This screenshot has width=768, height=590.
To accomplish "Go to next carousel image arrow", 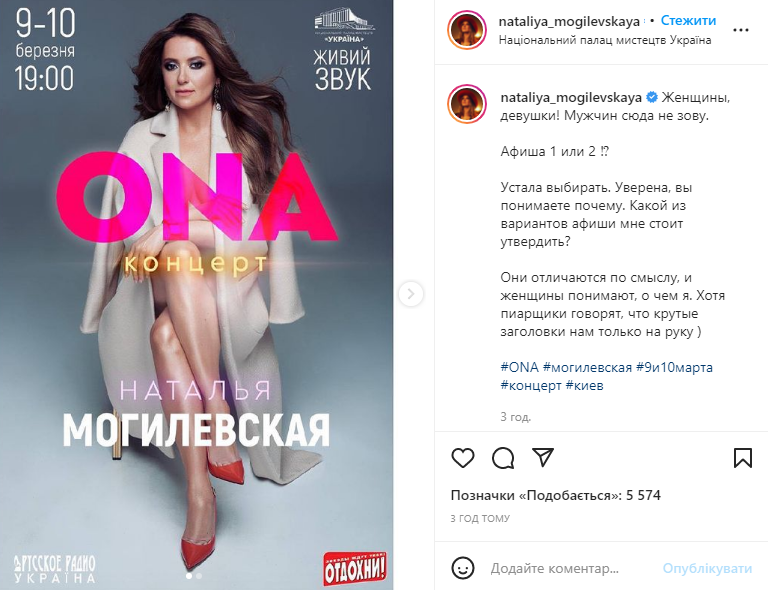I will [411, 294].
